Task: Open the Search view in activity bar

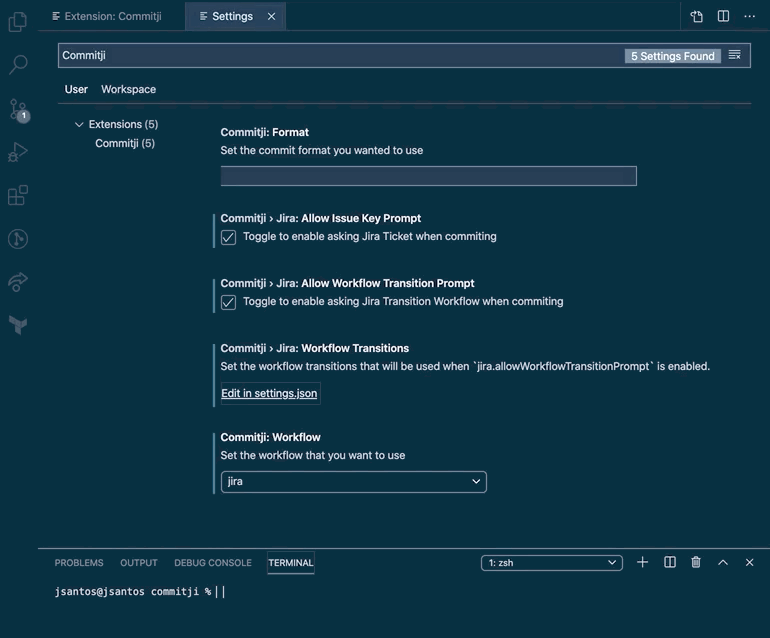Action: [18, 64]
